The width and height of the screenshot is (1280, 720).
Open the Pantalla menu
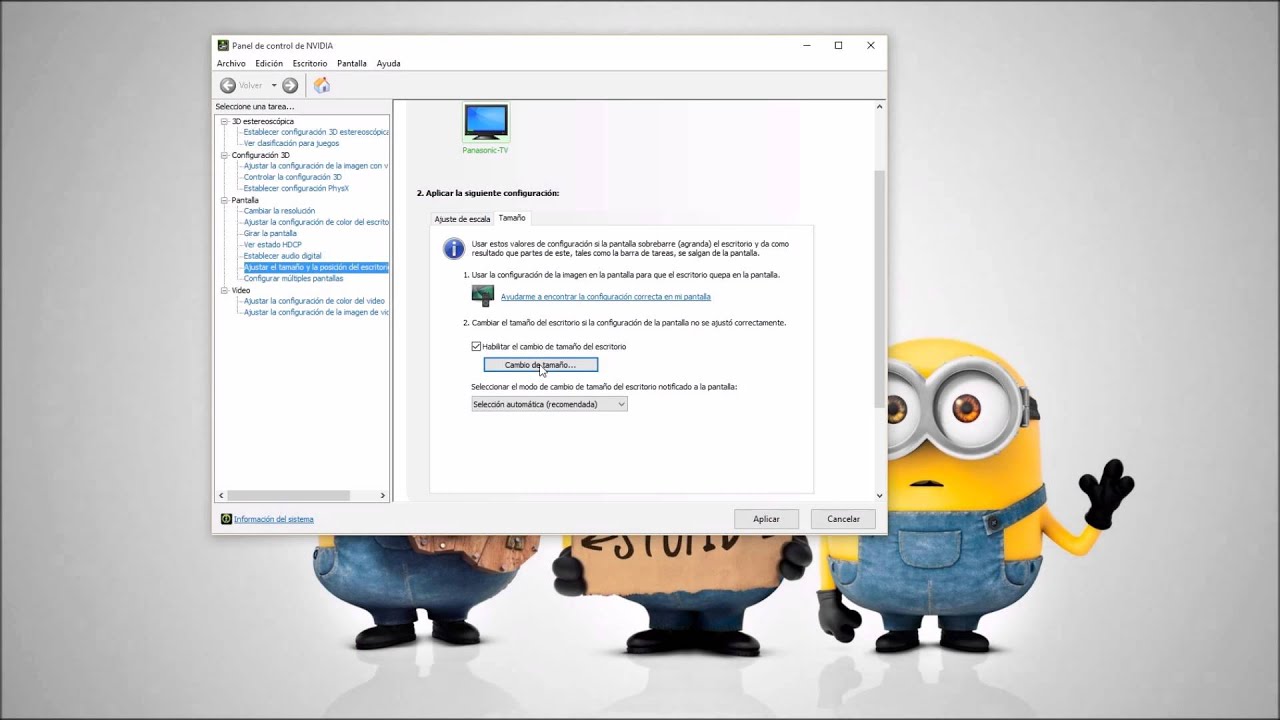pos(352,63)
